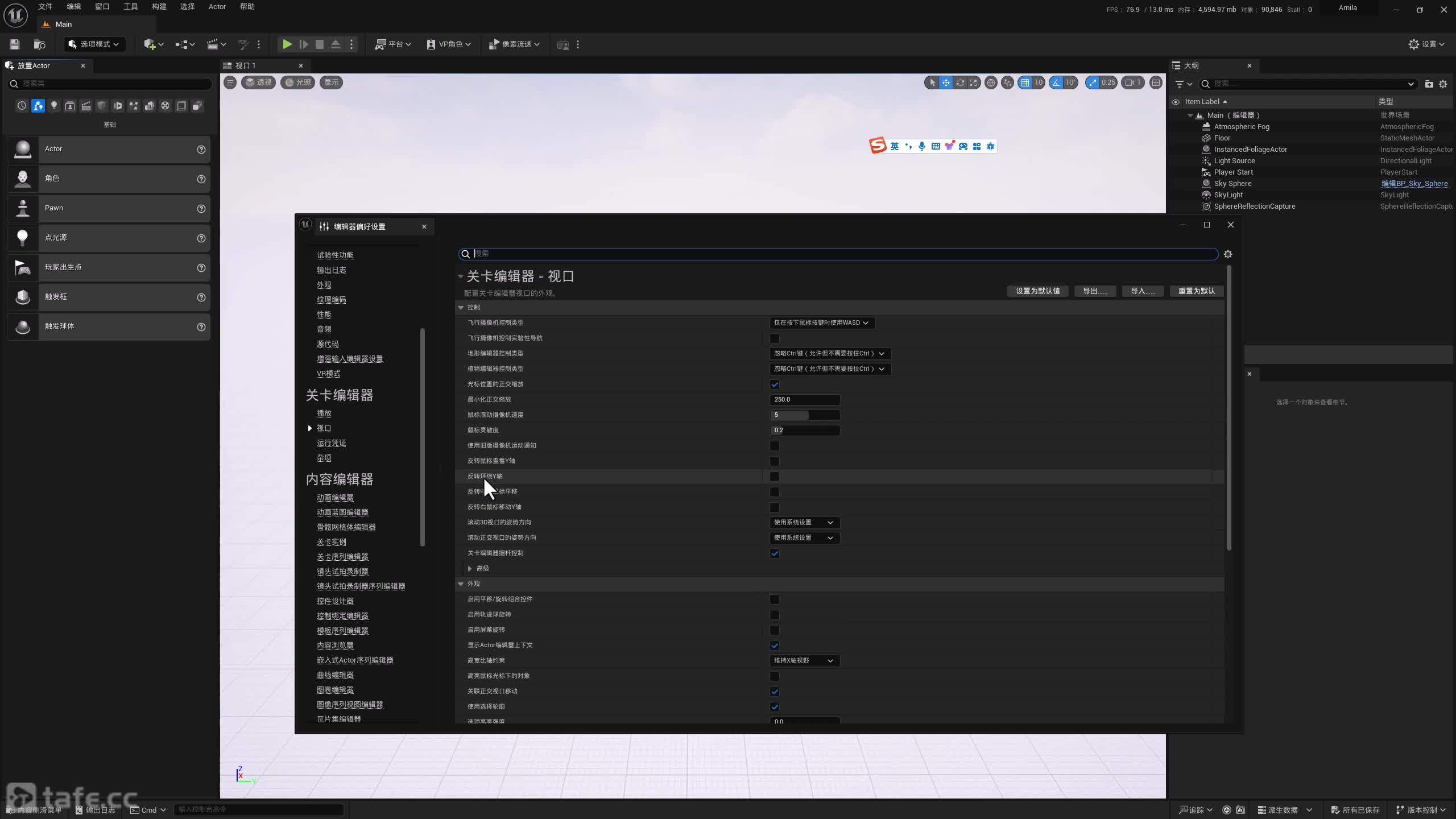Activate the viewport Select mode cursor icon

pyautogui.click(x=932, y=83)
